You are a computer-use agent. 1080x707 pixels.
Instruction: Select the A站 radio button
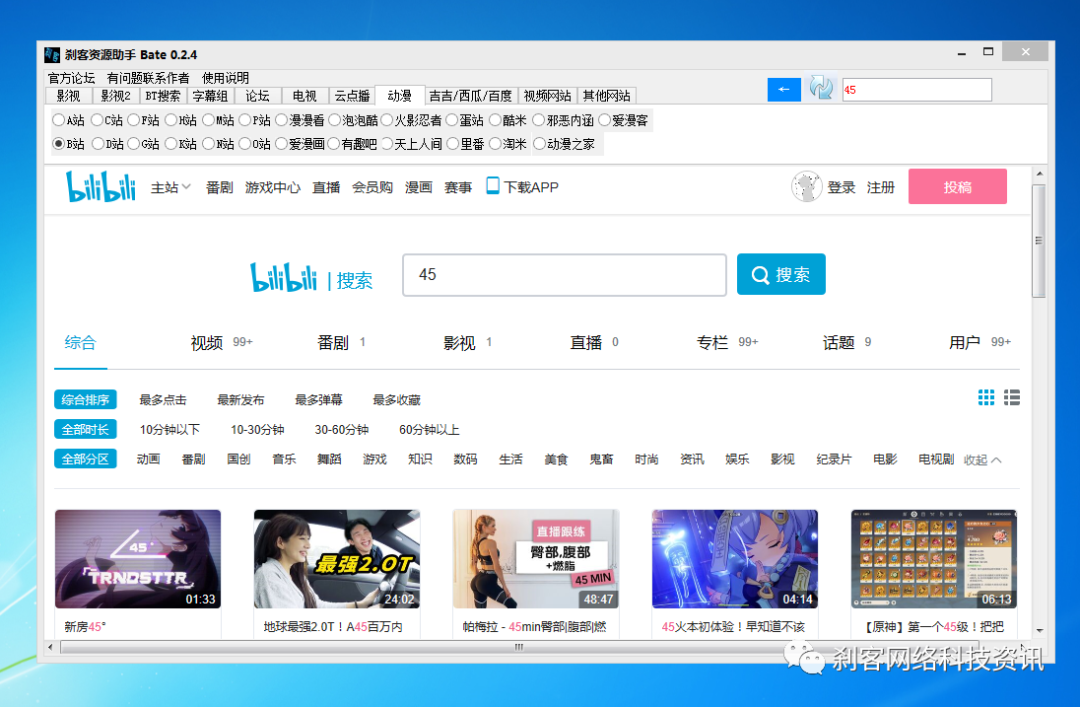tap(57, 120)
